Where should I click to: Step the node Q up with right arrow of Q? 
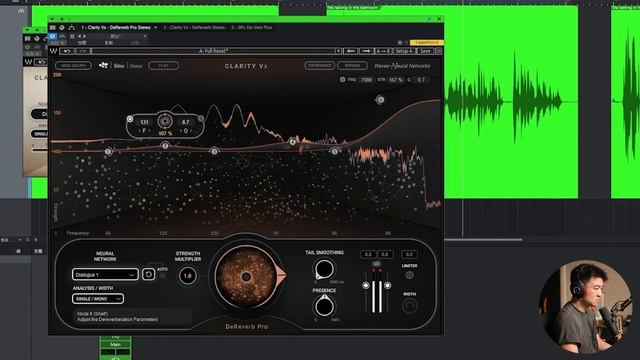point(191,131)
